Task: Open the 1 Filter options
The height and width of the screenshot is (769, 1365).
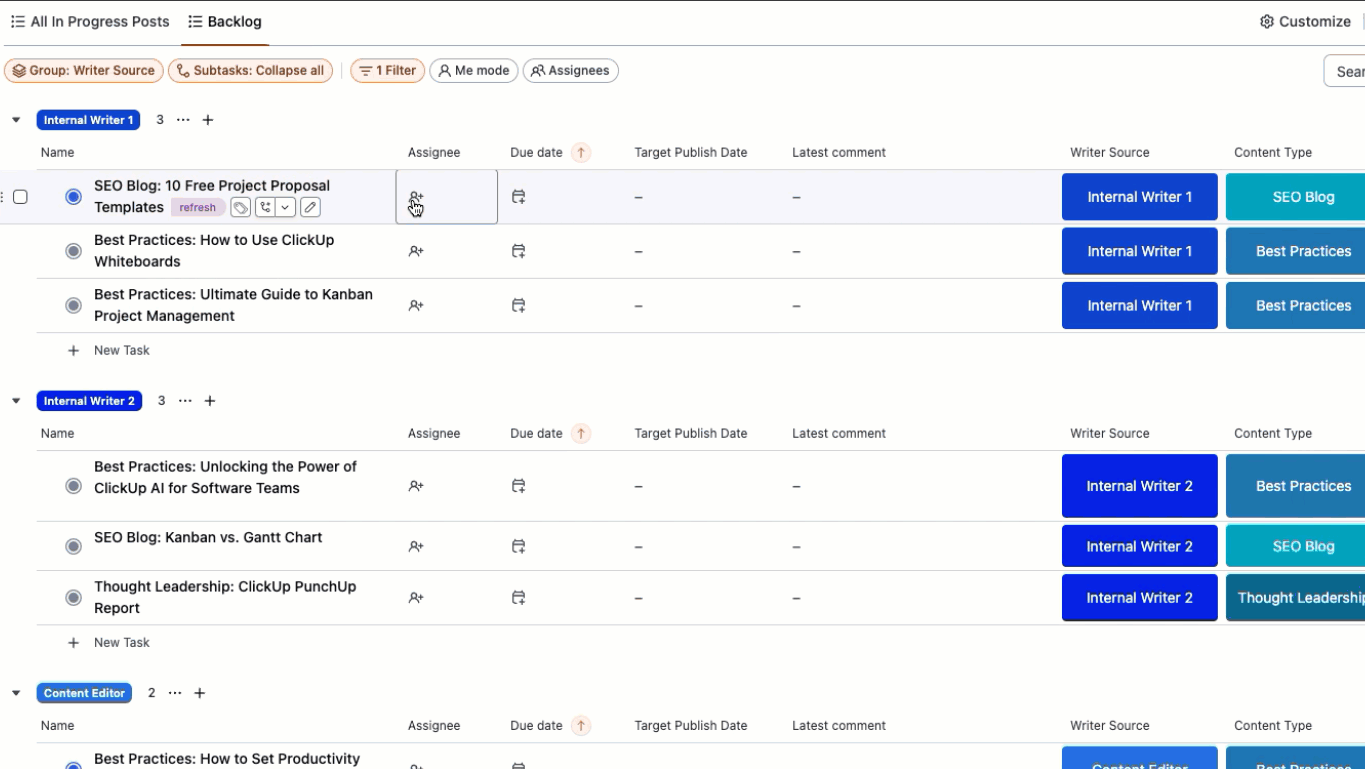Action: 387,71
